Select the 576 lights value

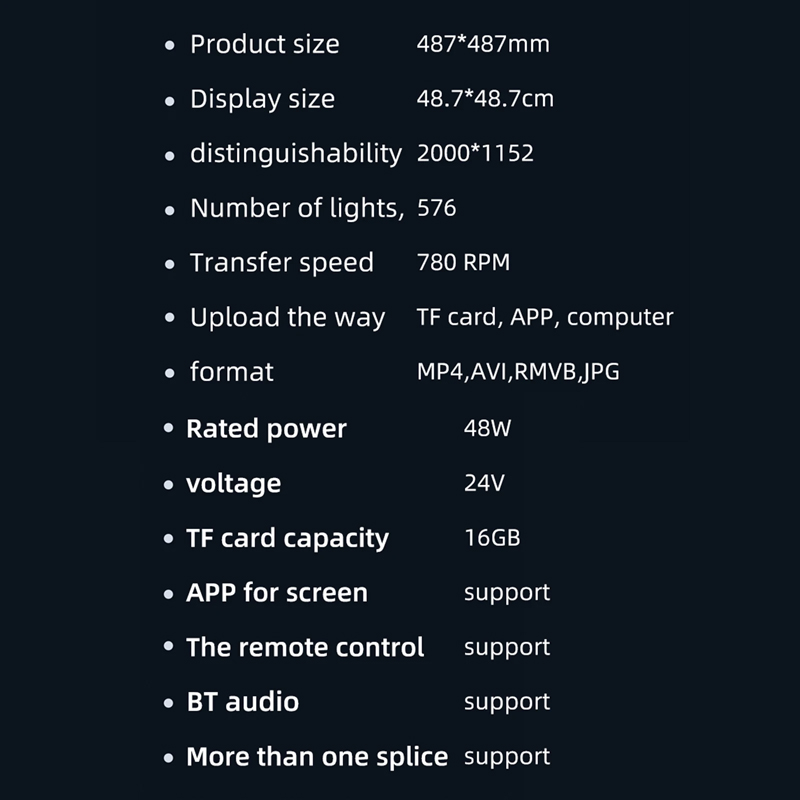tap(436, 208)
